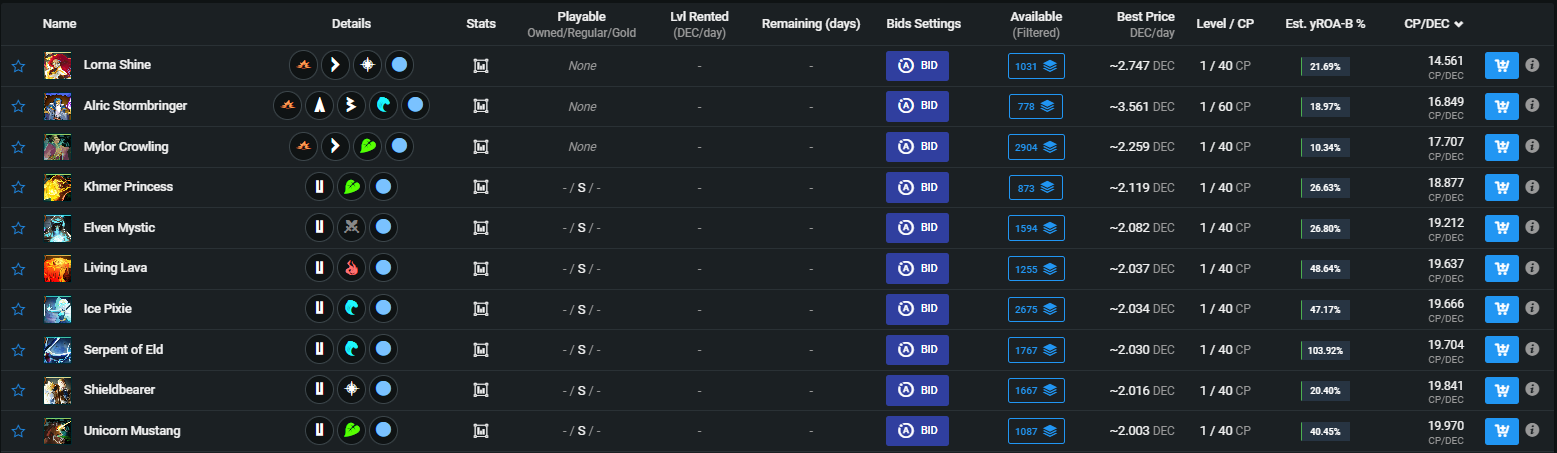Screen dimensions: 1557x453
Task: Sort by the Best Price column header
Action: pos(1146,17)
